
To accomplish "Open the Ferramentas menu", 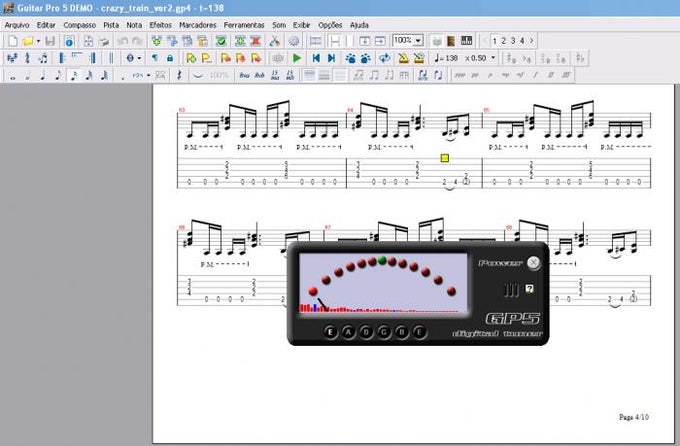I will 244,25.
